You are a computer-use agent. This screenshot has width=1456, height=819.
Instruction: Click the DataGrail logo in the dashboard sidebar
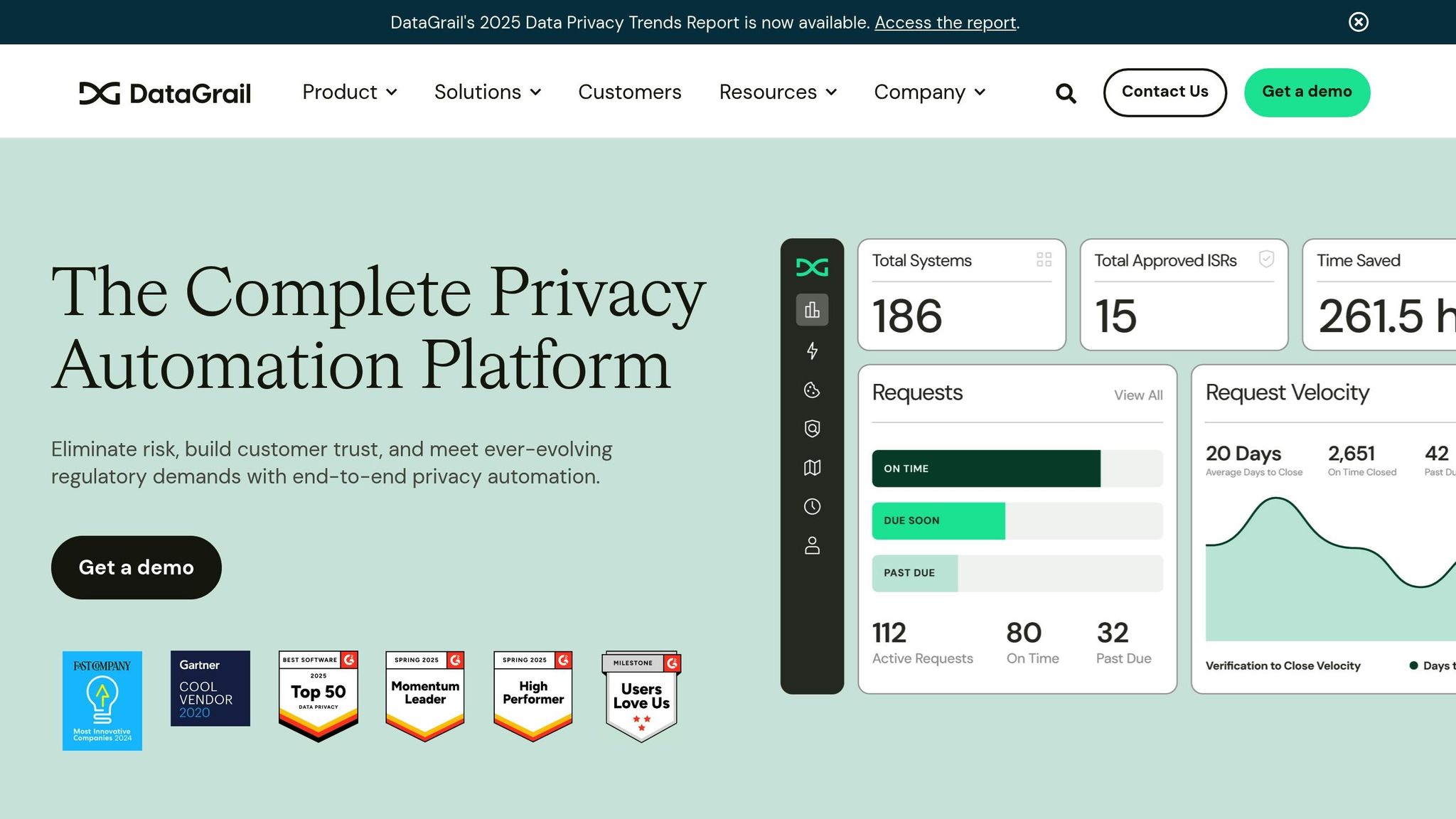click(812, 267)
